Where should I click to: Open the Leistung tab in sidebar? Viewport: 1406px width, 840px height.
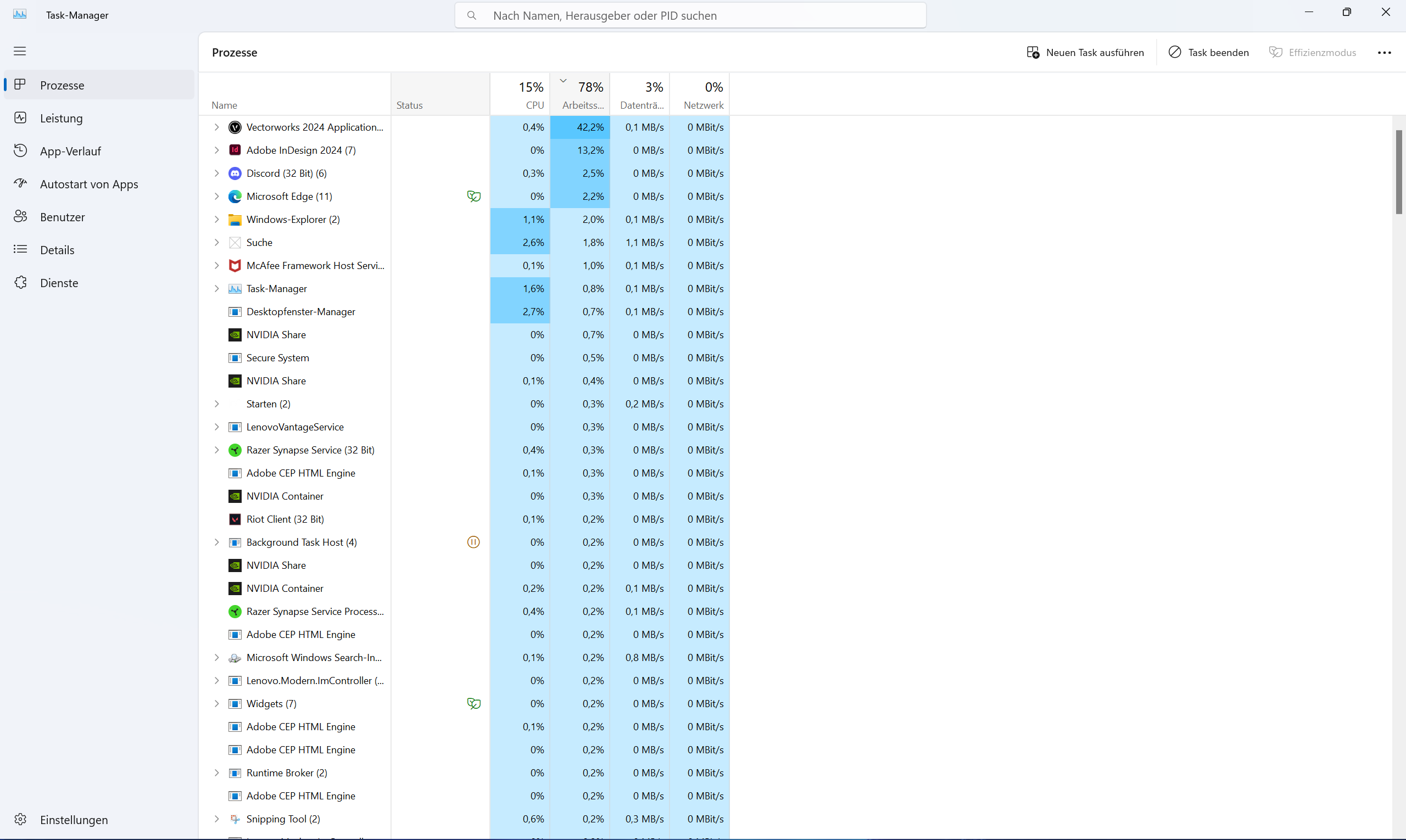tap(61, 118)
